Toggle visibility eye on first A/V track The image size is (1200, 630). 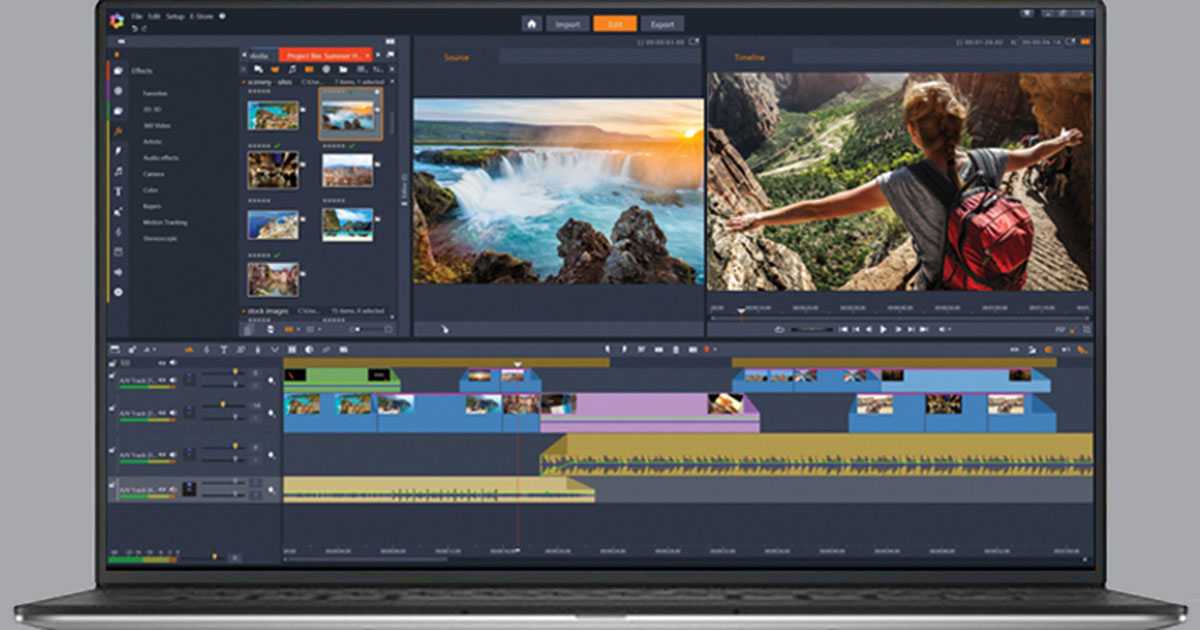tap(161, 380)
